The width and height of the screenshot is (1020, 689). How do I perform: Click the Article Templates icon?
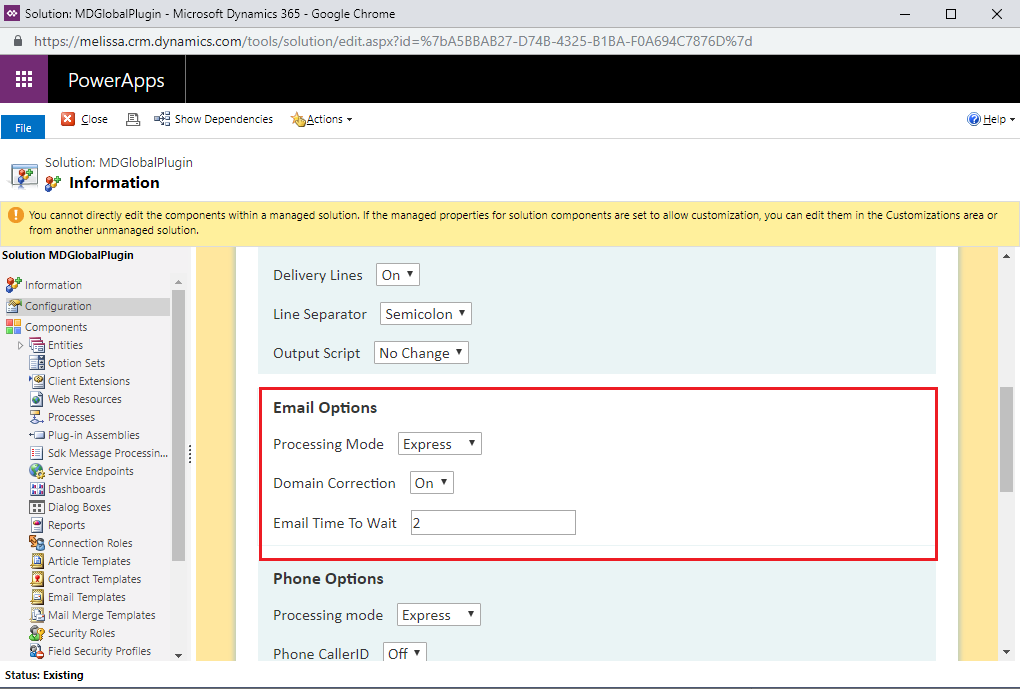(37, 561)
